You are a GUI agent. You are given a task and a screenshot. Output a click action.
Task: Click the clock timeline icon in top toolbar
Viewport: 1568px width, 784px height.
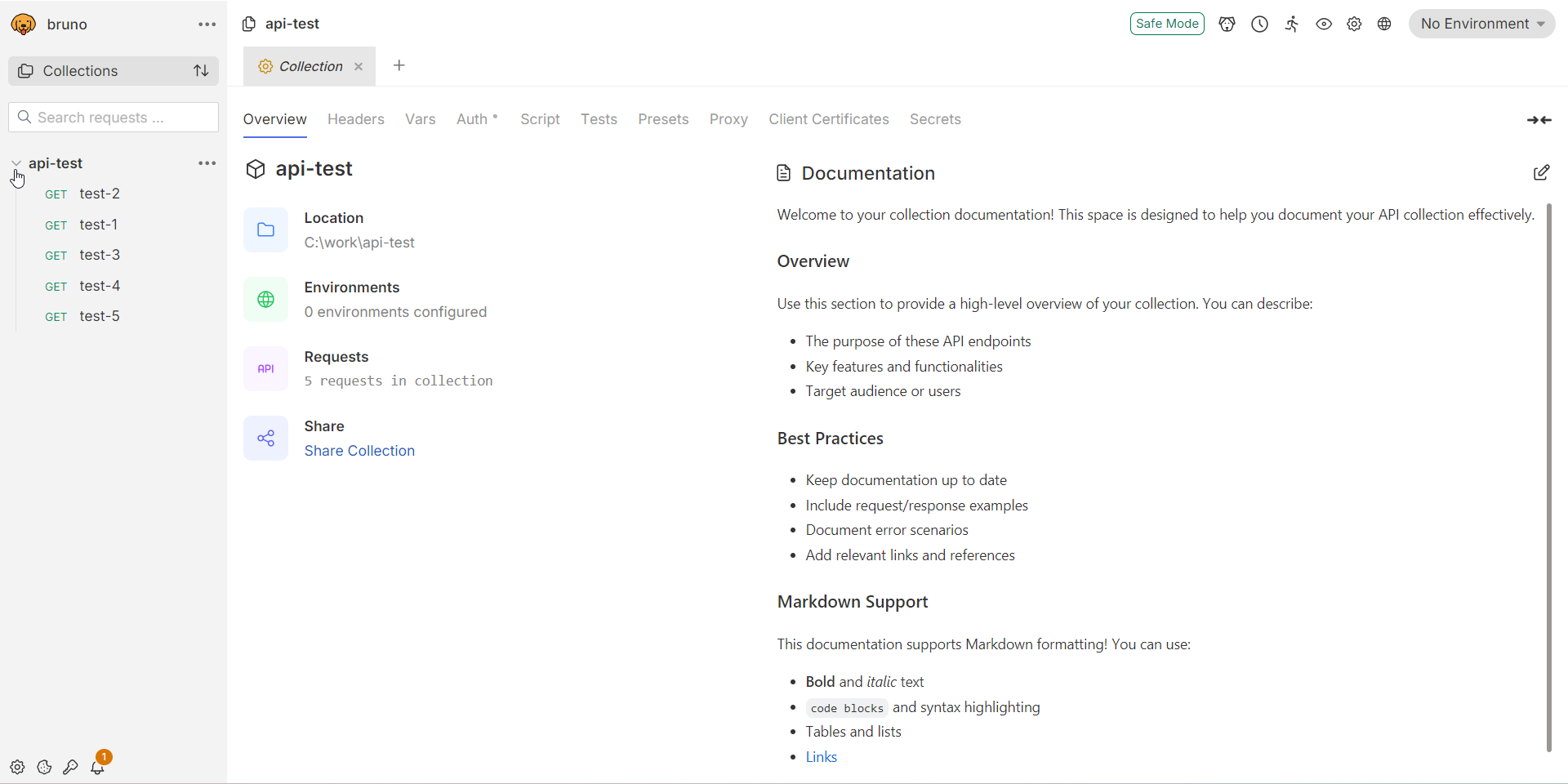click(x=1259, y=24)
